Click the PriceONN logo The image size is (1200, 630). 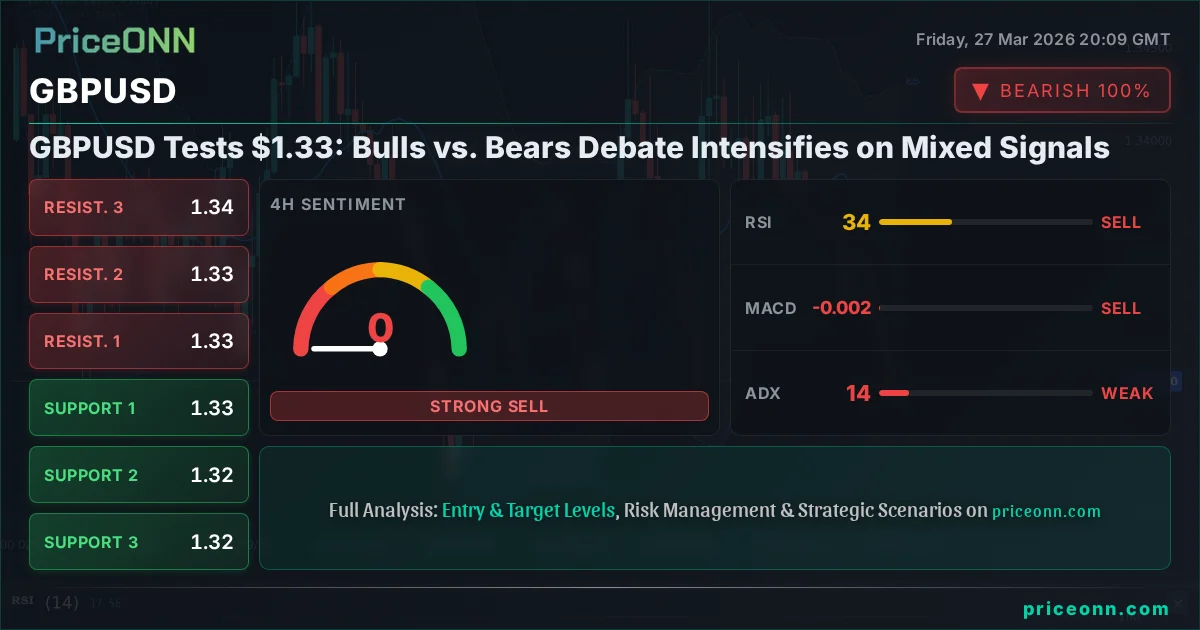click(114, 40)
